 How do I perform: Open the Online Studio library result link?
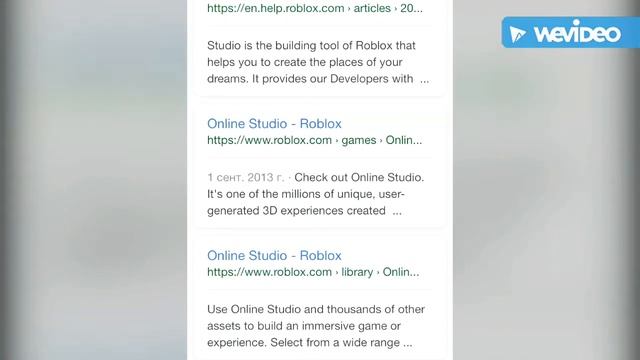[274, 256]
